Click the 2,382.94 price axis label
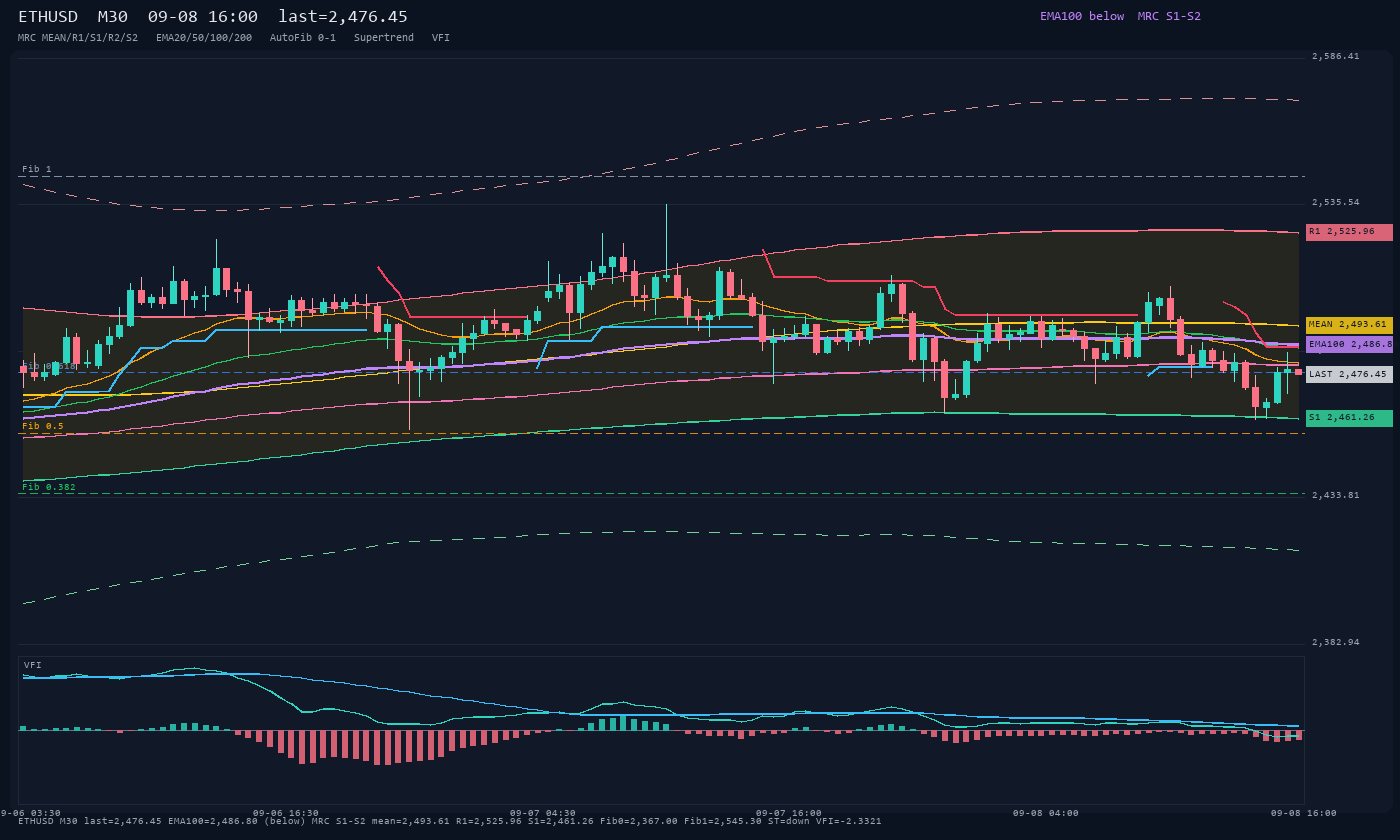Image resolution: width=1400 pixels, height=840 pixels. 1336,643
